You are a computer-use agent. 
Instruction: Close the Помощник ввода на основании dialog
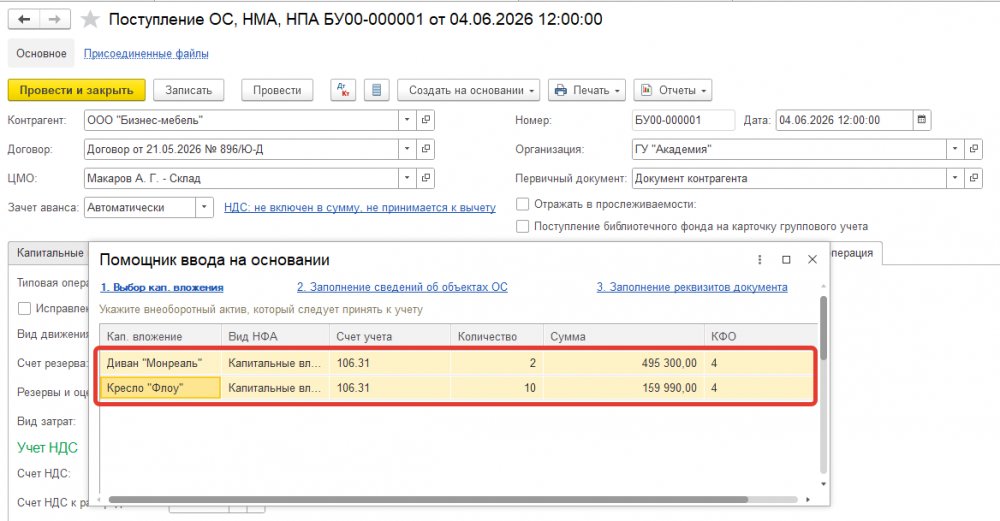(812, 260)
